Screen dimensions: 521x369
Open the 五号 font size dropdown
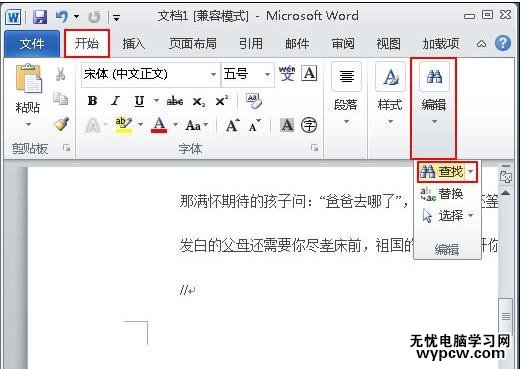267,74
